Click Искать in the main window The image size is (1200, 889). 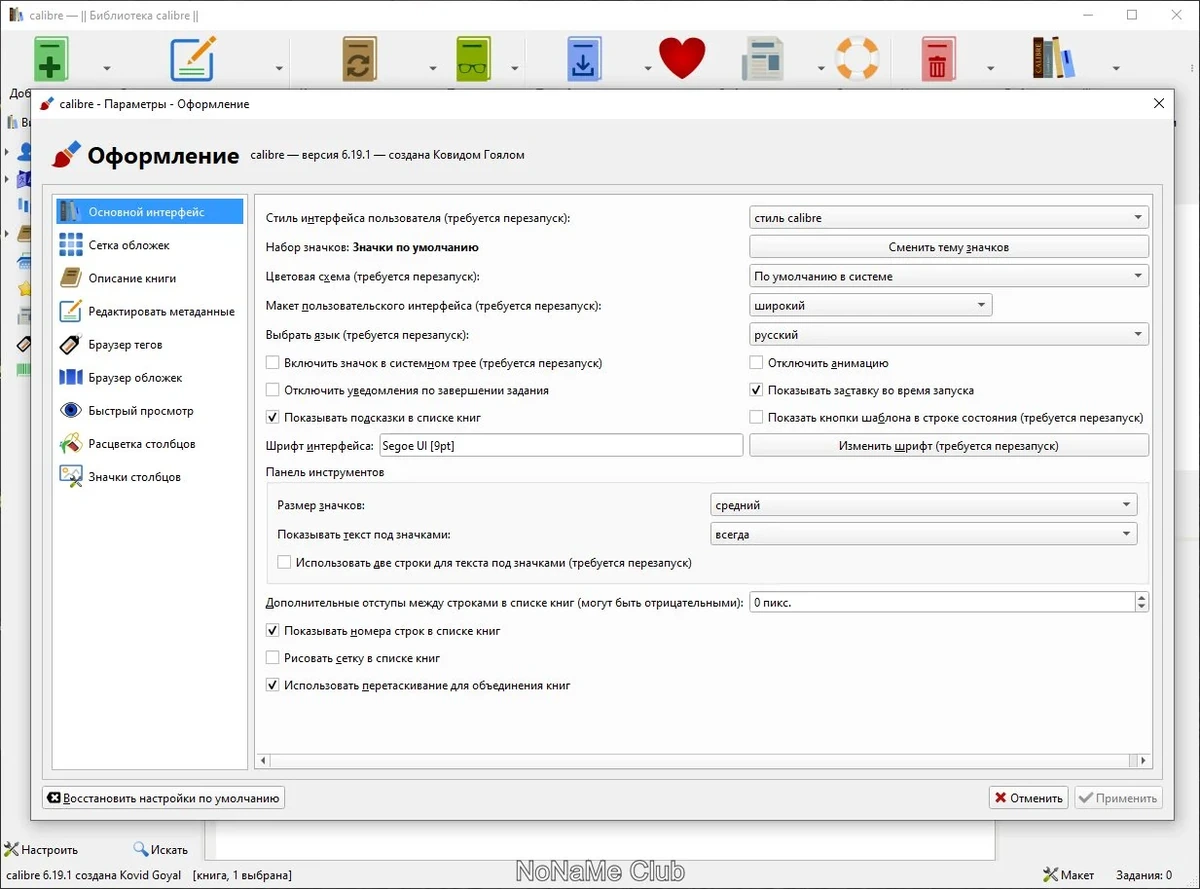point(161,849)
